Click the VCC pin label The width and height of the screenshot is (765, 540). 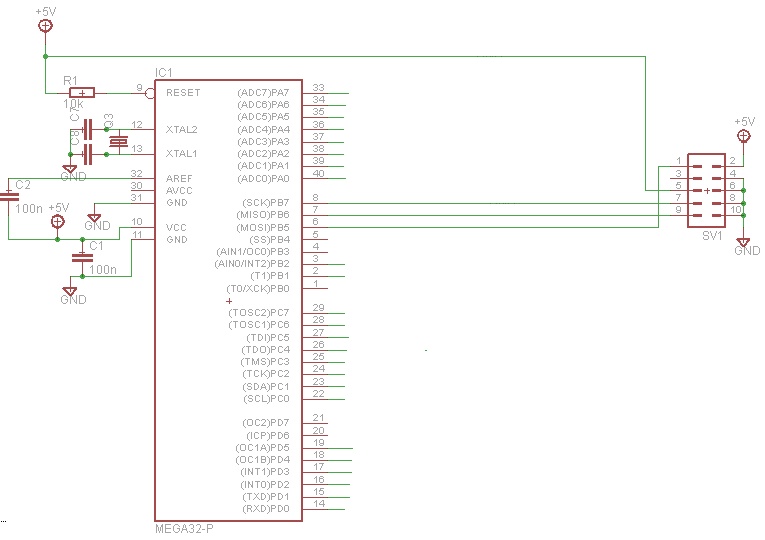pos(176,228)
